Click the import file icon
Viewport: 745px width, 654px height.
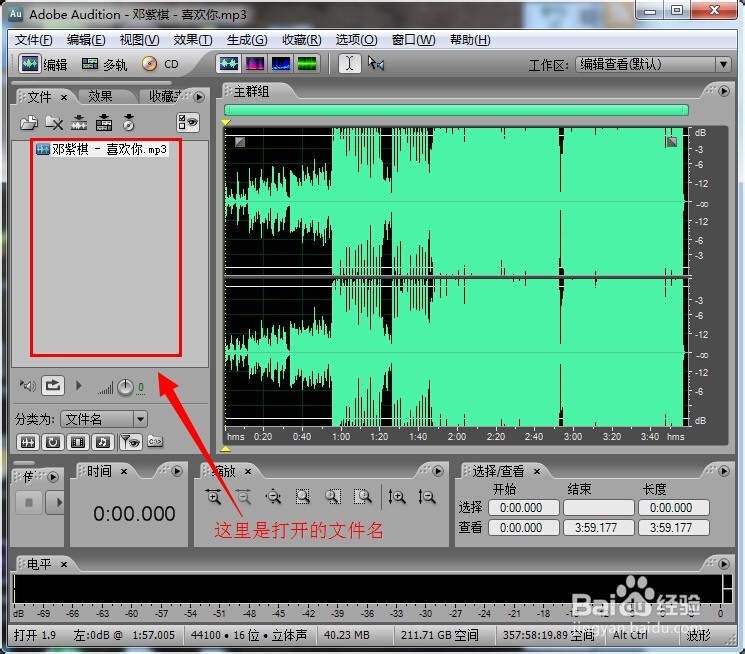[x=29, y=123]
